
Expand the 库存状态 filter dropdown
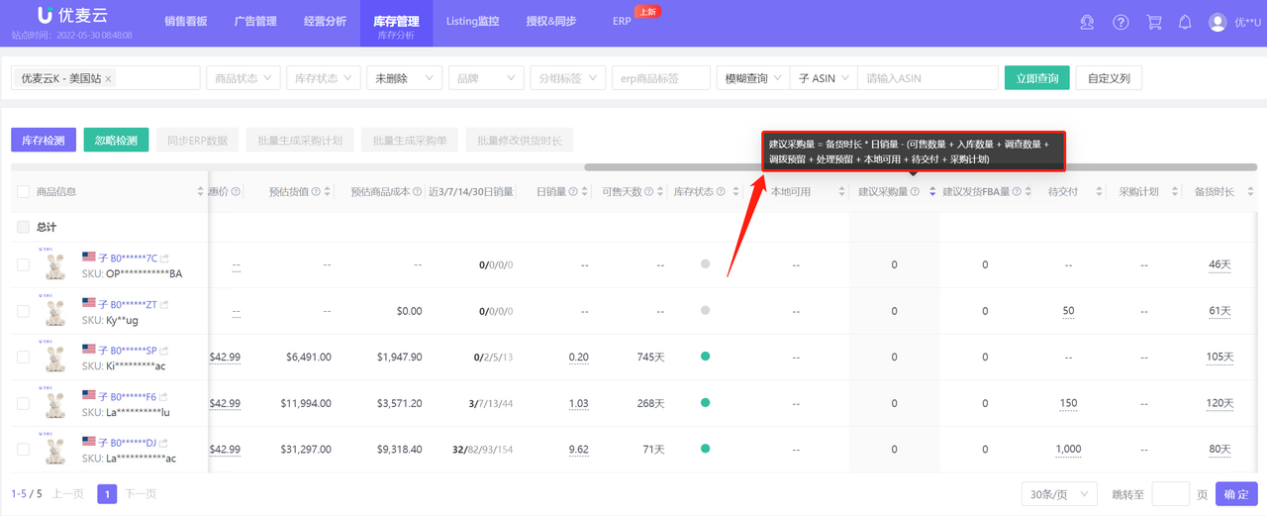(x=324, y=78)
